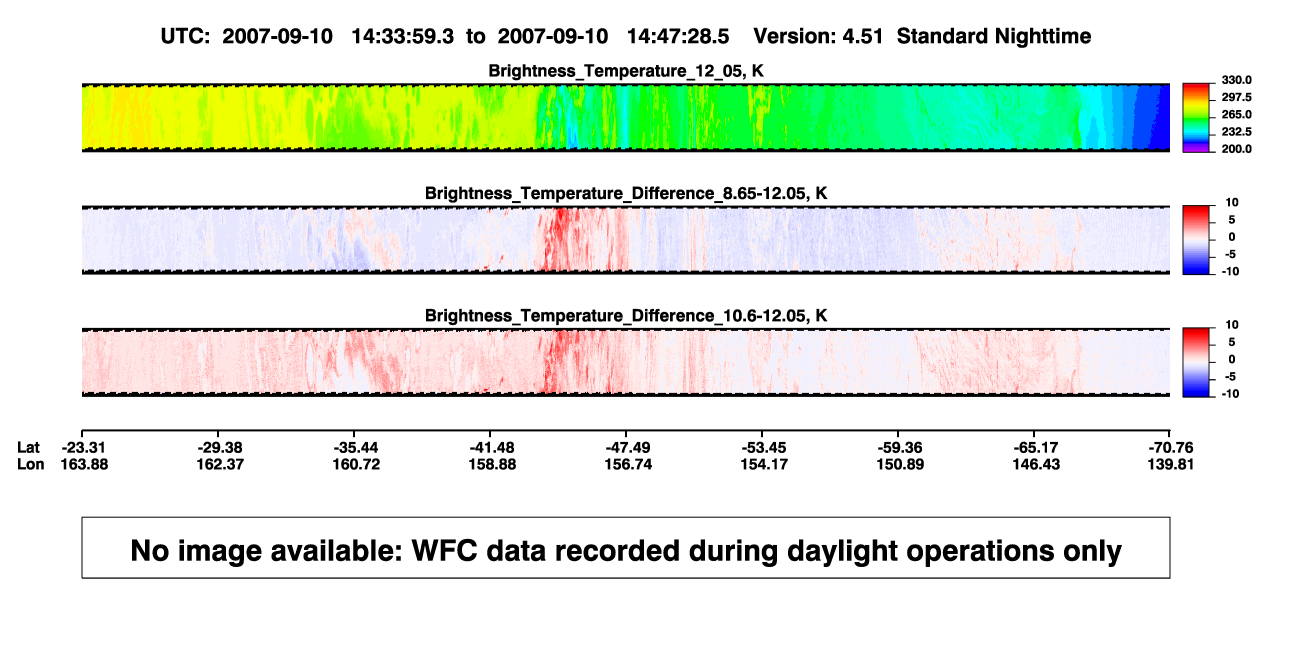The height and width of the screenshot is (667, 1300).
Task: Select longitude value 158.88
Action: pos(492,464)
